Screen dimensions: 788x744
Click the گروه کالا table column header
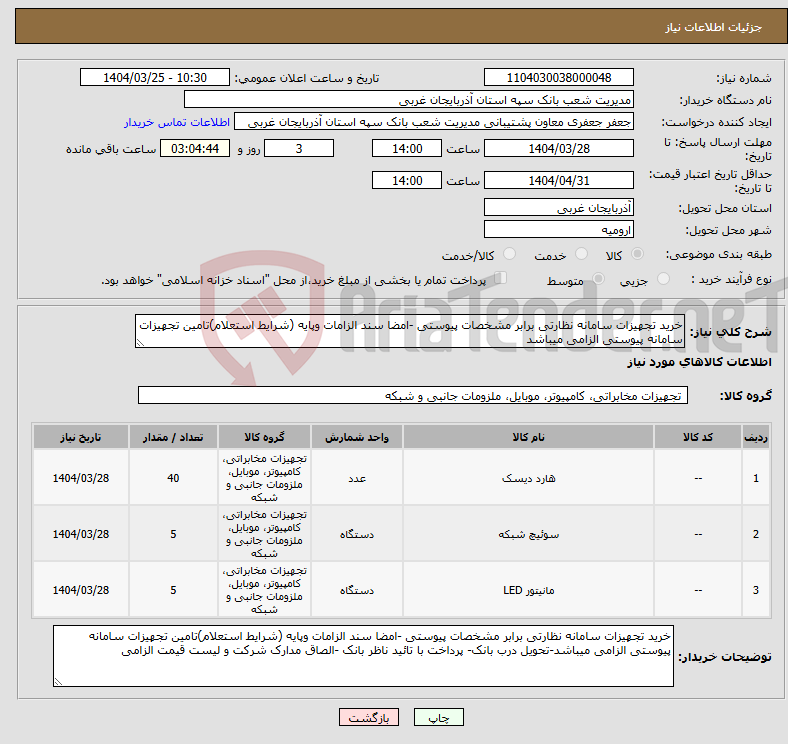264,437
